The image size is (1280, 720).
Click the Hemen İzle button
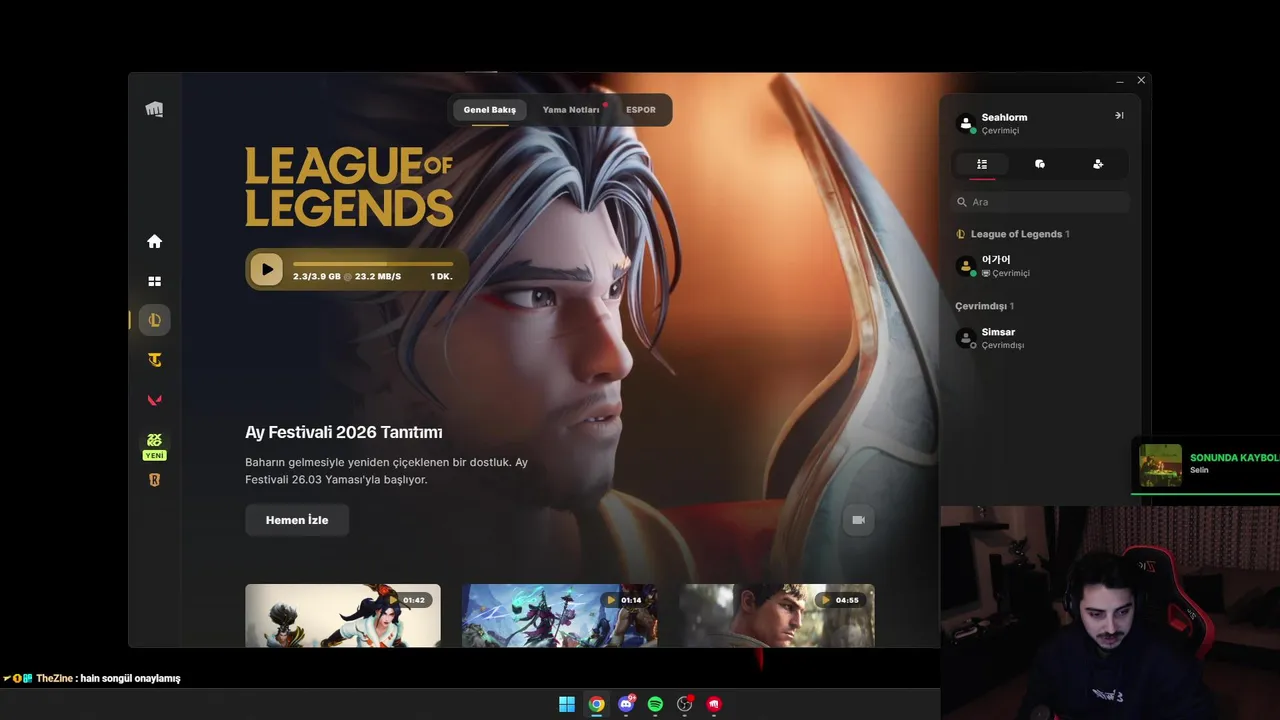[297, 520]
